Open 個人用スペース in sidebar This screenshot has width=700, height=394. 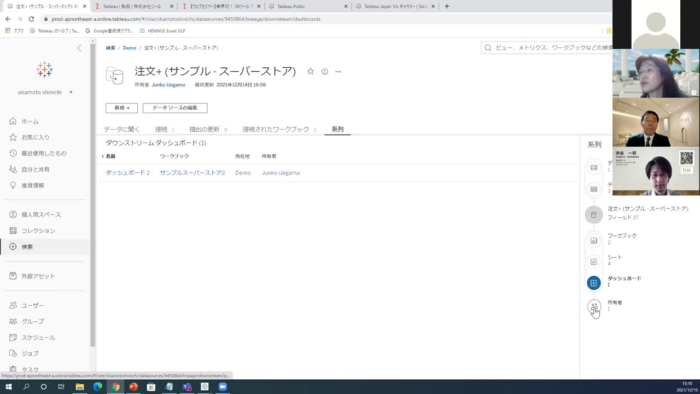(41, 215)
